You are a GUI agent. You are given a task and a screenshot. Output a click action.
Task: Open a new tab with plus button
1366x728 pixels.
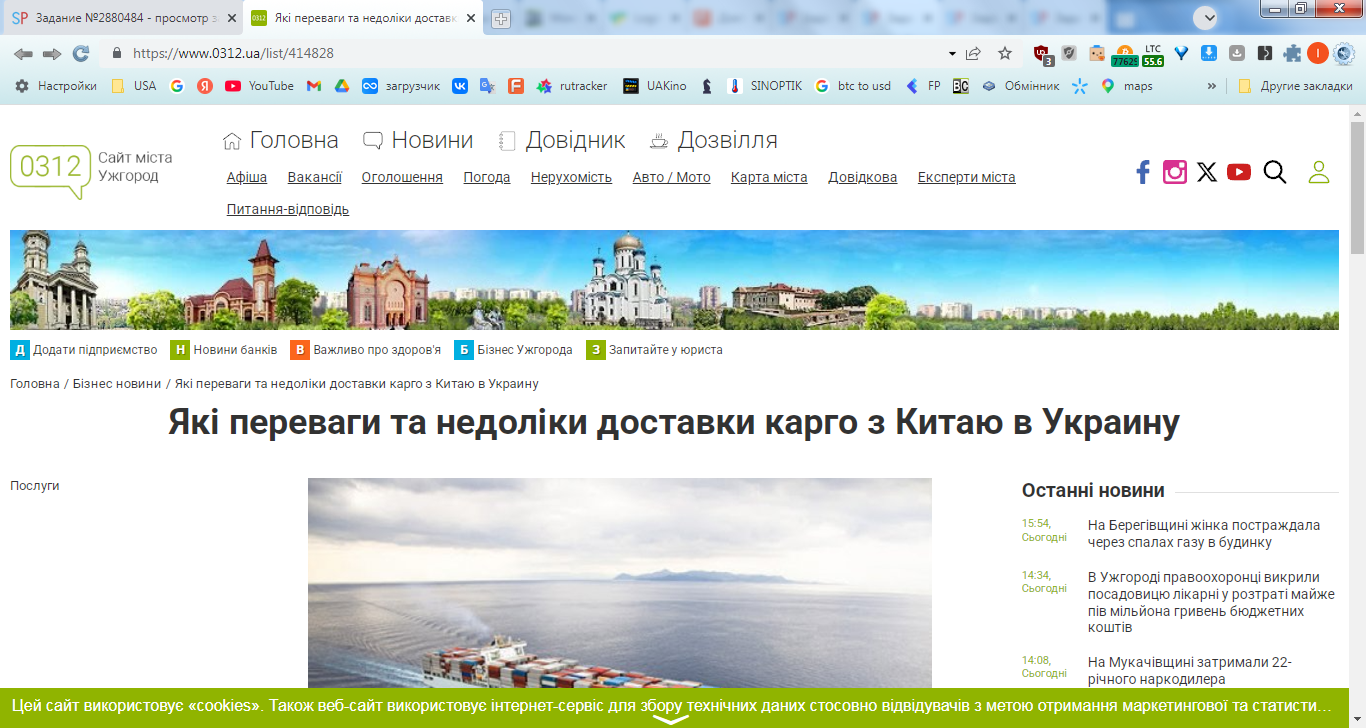click(501, 19)
